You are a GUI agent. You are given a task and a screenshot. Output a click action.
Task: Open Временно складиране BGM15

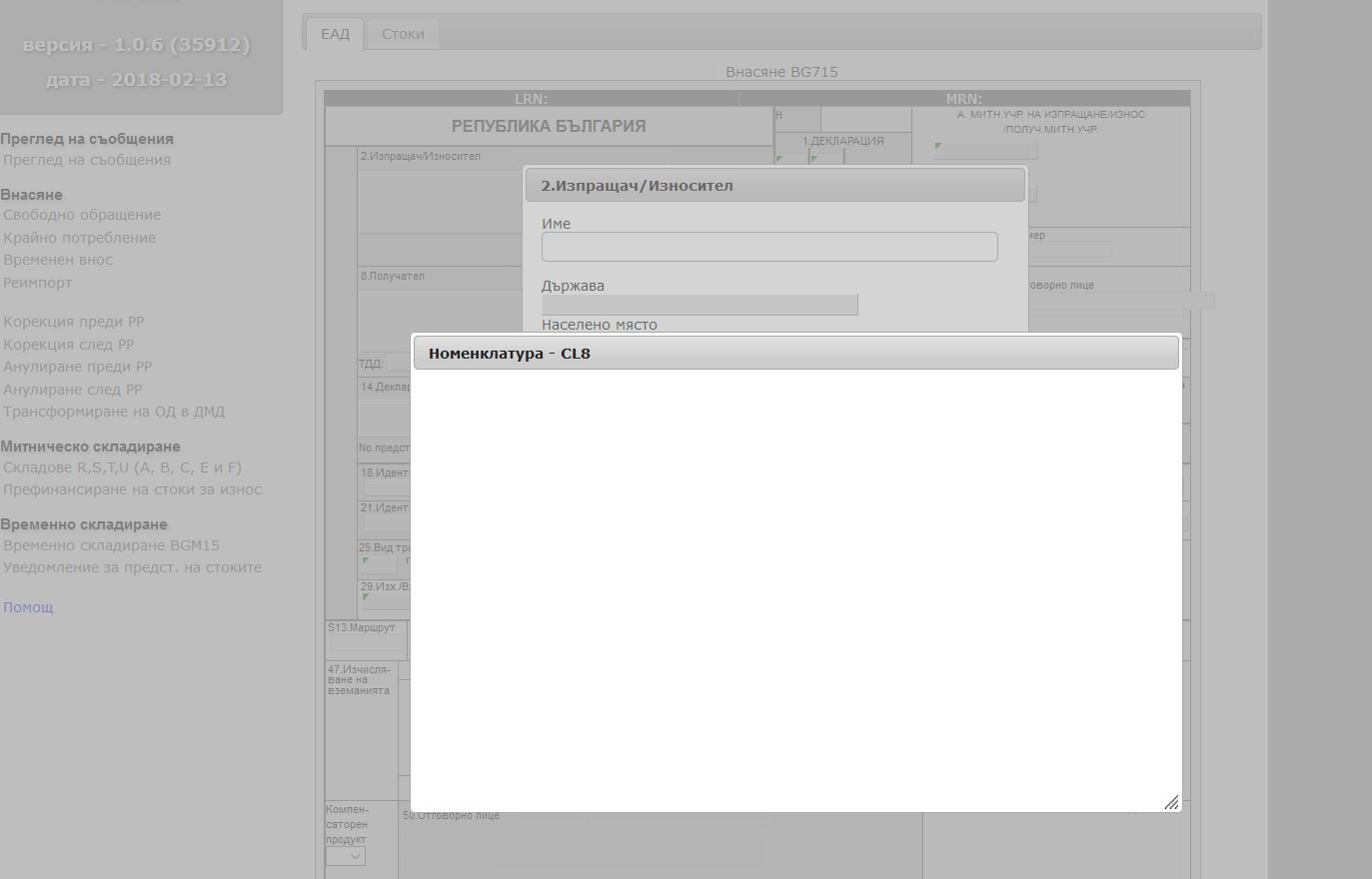(111, 545)
